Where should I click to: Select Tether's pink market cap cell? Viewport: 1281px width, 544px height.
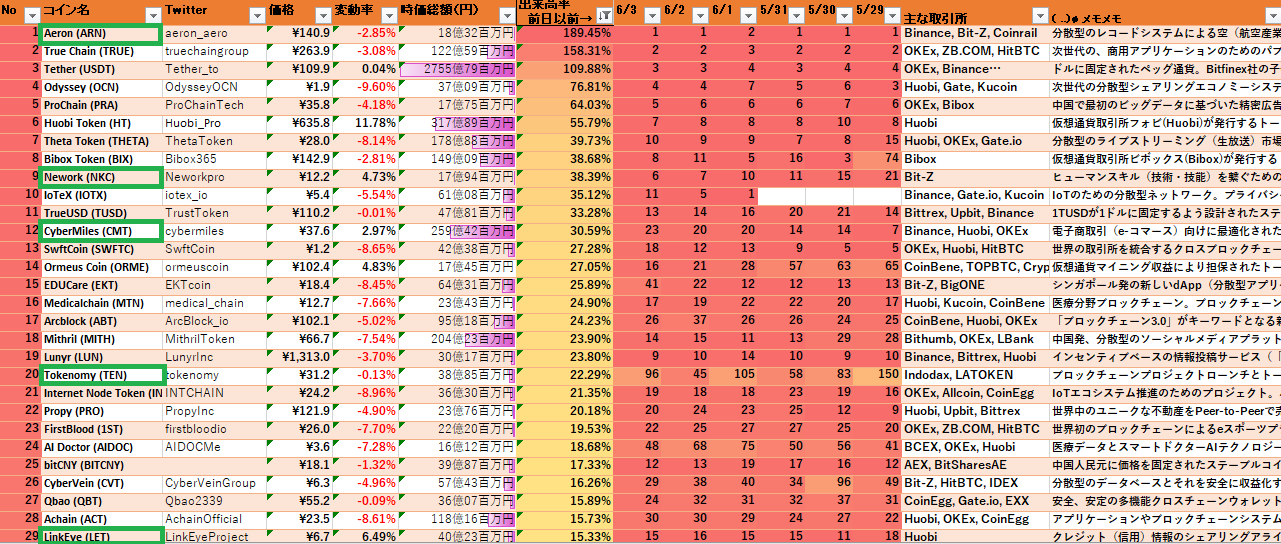click(x=457, y=69)
